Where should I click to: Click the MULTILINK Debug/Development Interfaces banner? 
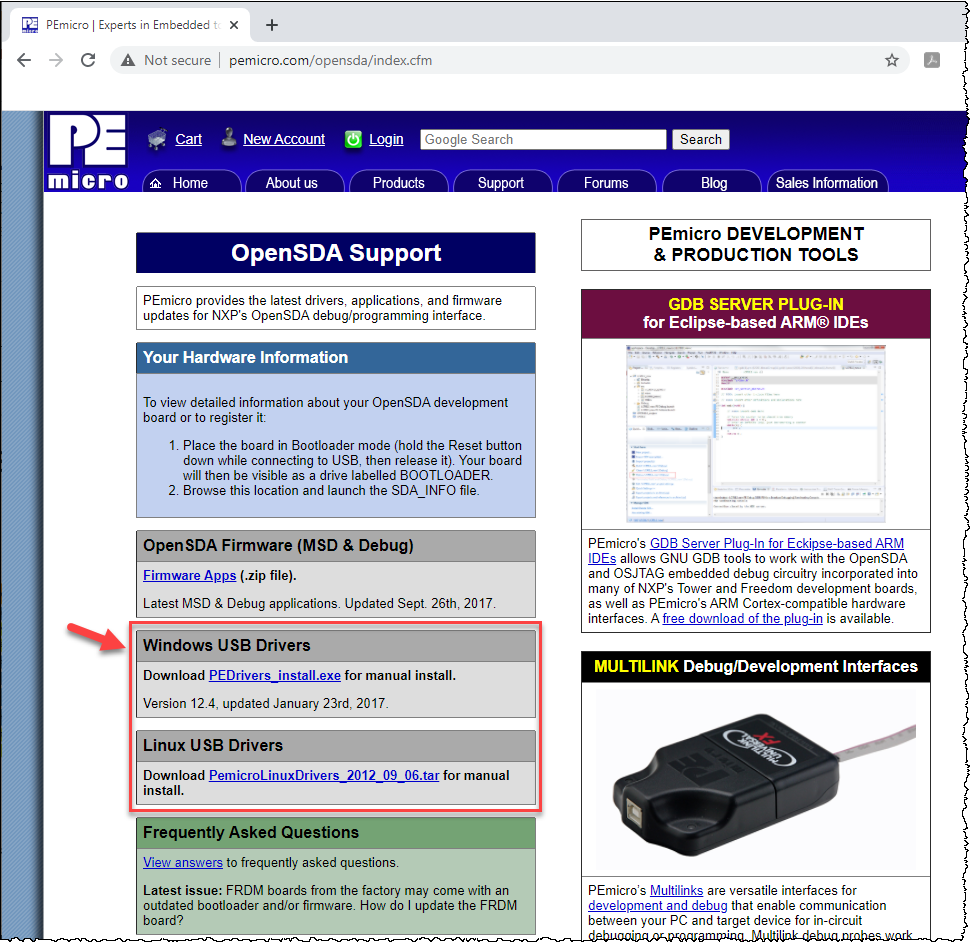click(x=755, y=667)
